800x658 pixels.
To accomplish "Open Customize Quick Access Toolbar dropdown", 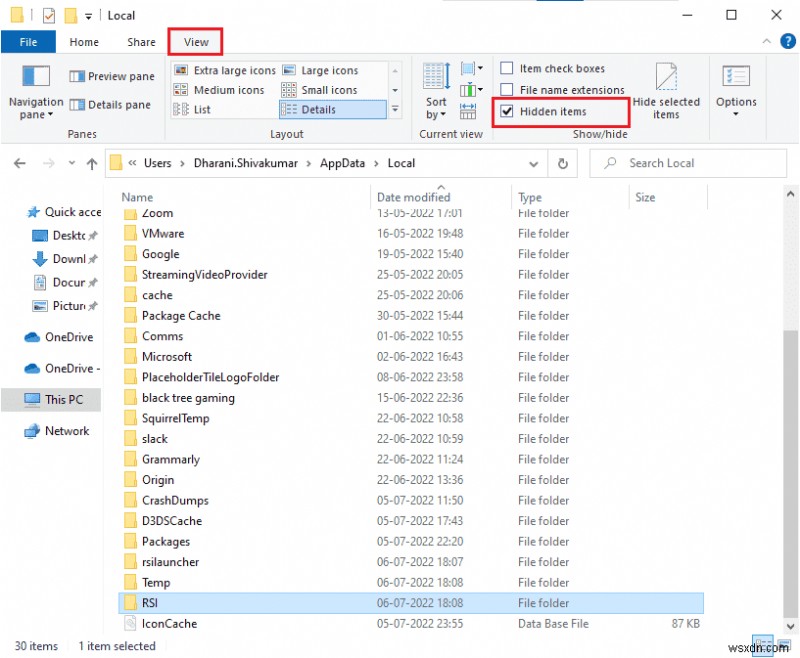I will click(88, 16).
